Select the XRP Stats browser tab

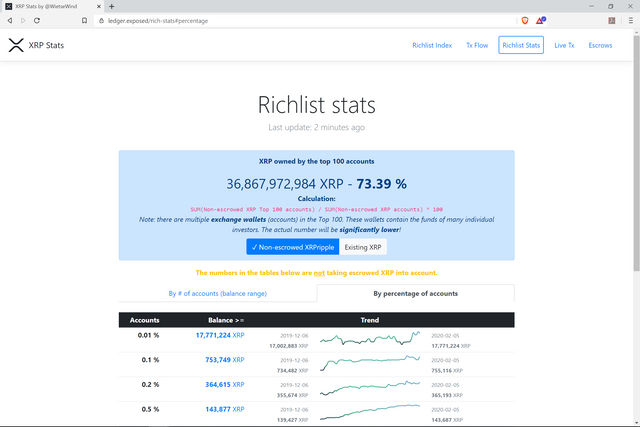tap(53, 7)
